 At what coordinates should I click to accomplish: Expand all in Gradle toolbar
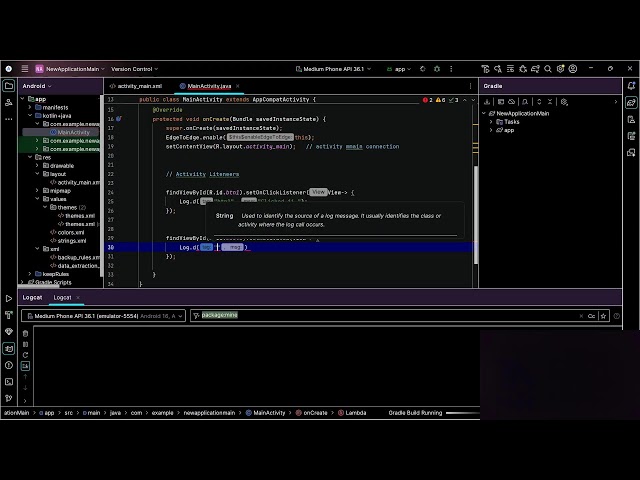click(539, 102)
